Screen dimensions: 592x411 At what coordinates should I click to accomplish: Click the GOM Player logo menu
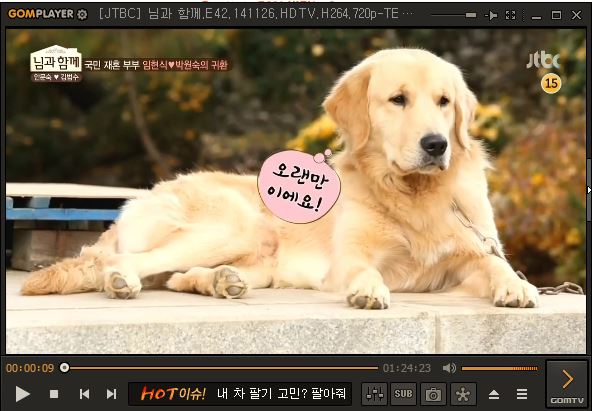click(41, 14)
